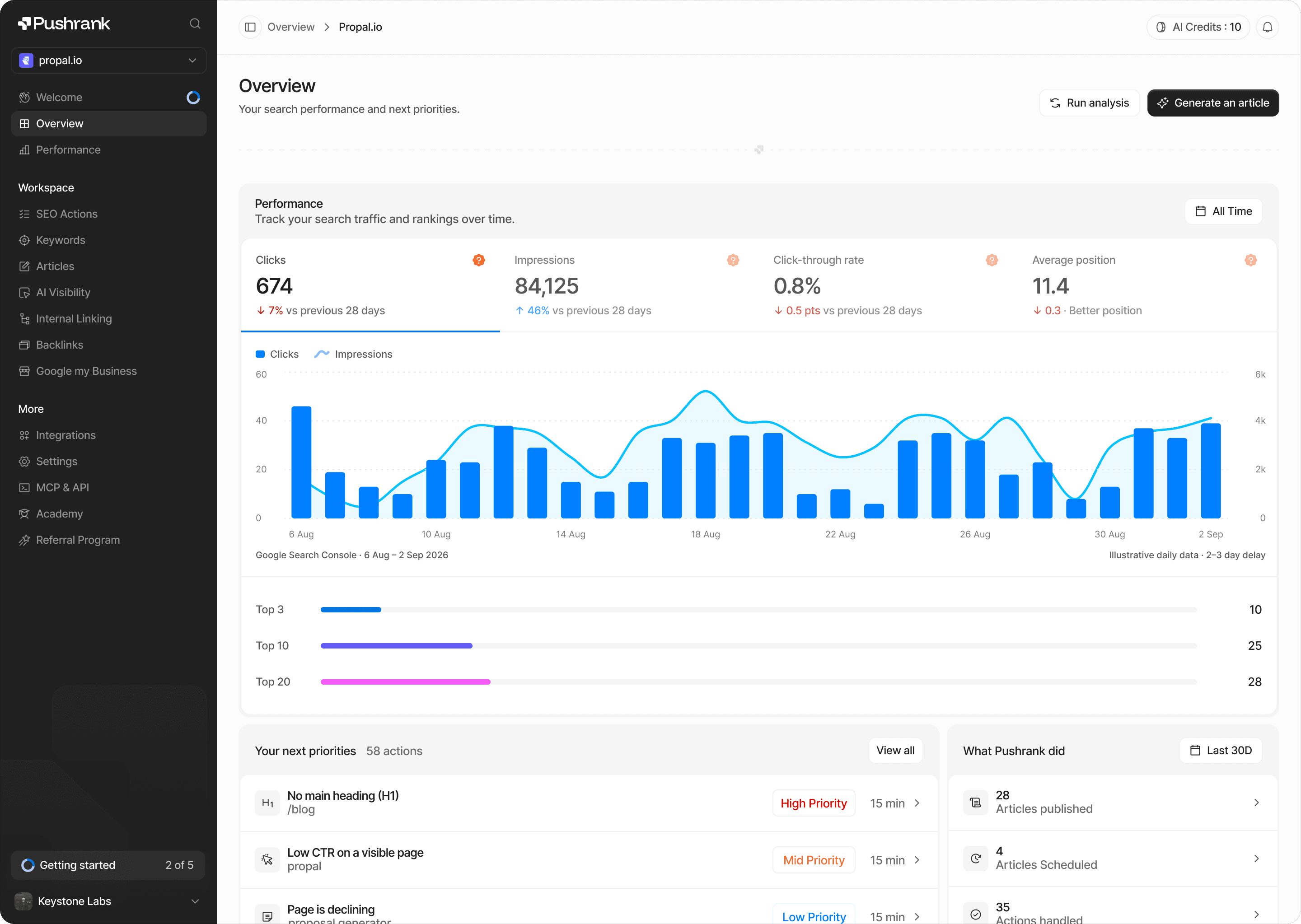The width and height of the screenshot is (1301, 924).
Task: Click the H1 heading issue icon
Action: [x=267, y=803]
